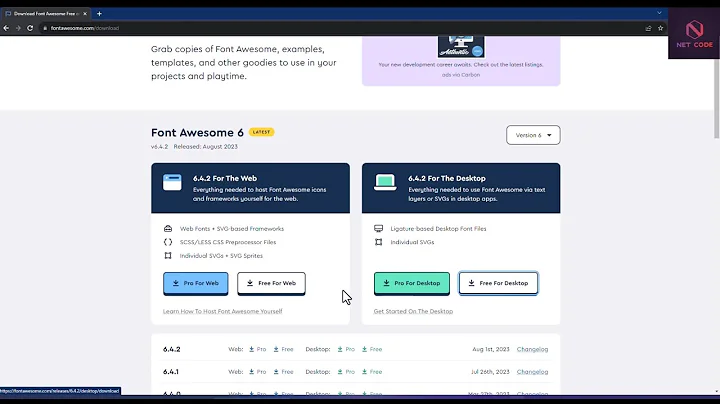Click the SCSS/LESS CSS Preprocessor Files braces icon
This screenshot has width=720, height=404.
(x=168, y=242)
